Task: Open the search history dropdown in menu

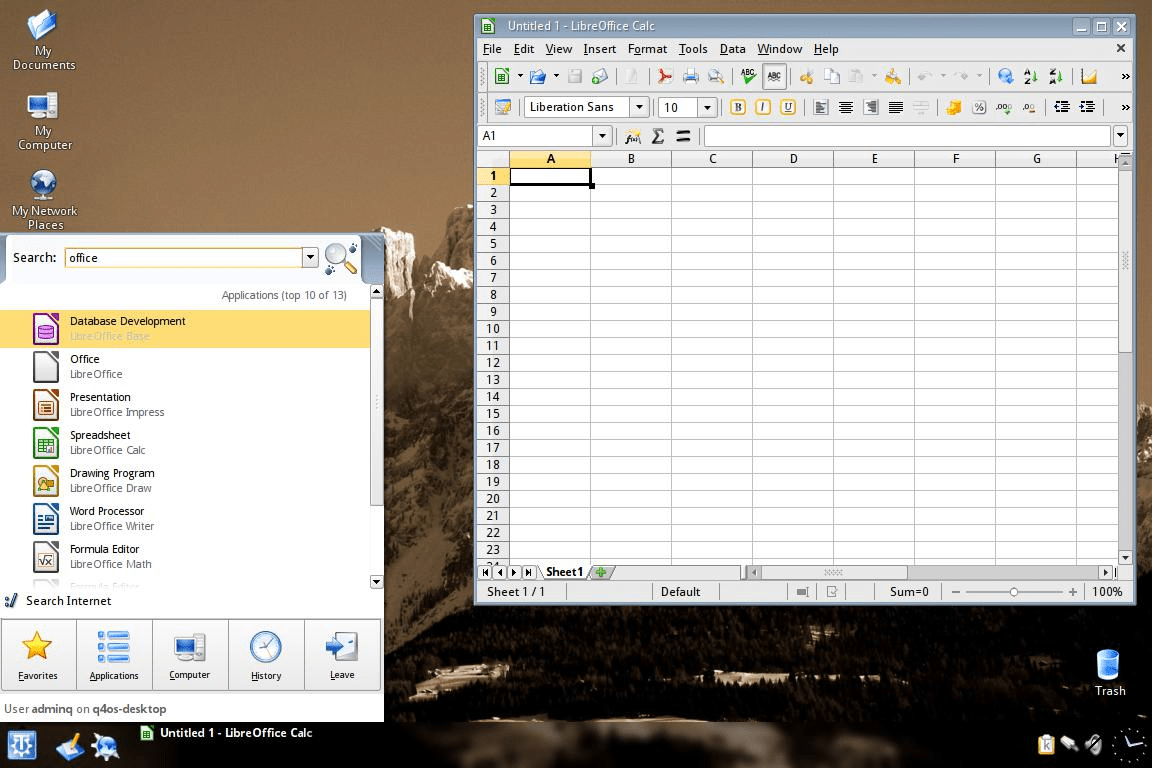Action: tap(310, 257)
